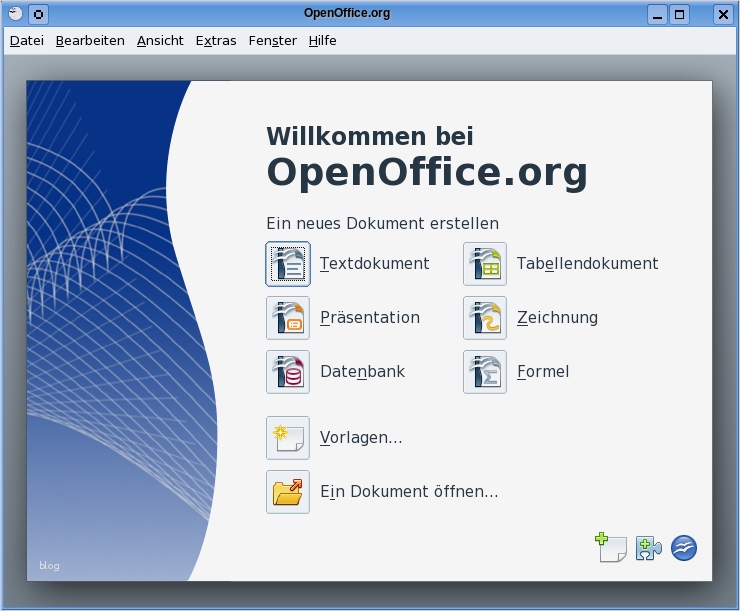740x611 pixels.
Task: Start a Zeichnung with the drawing icon
Action: (x=485, y=318)
